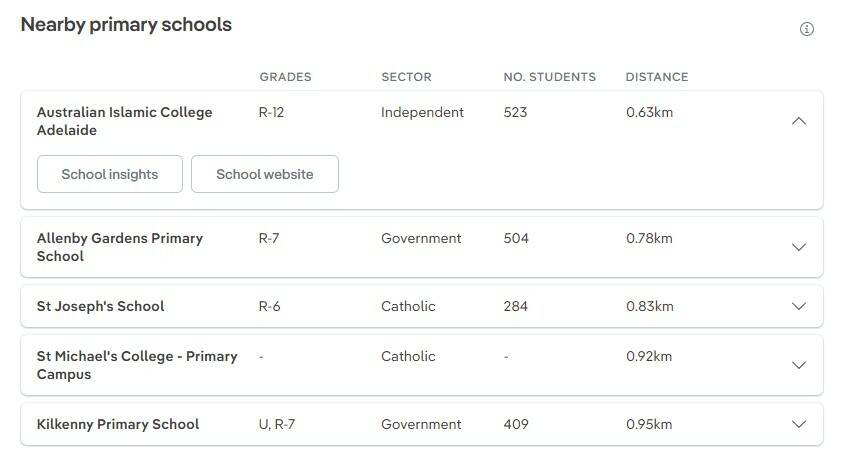Click the DISTANCE column header
The image size is (844, 465).
click(x=657, y=77)
